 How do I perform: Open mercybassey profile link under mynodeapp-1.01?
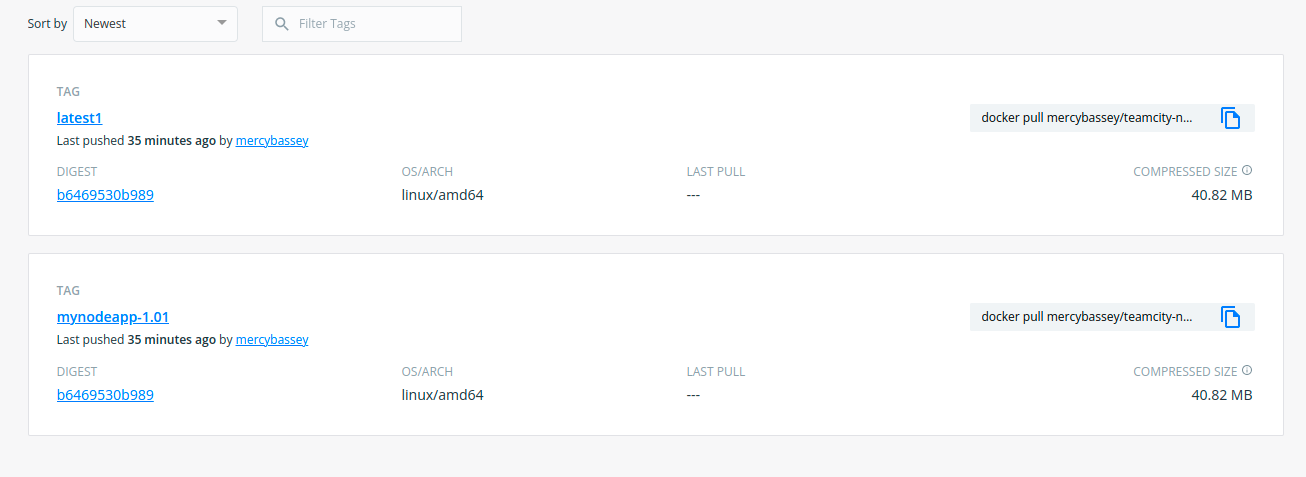pyautogui.click(x=272, y=340)
